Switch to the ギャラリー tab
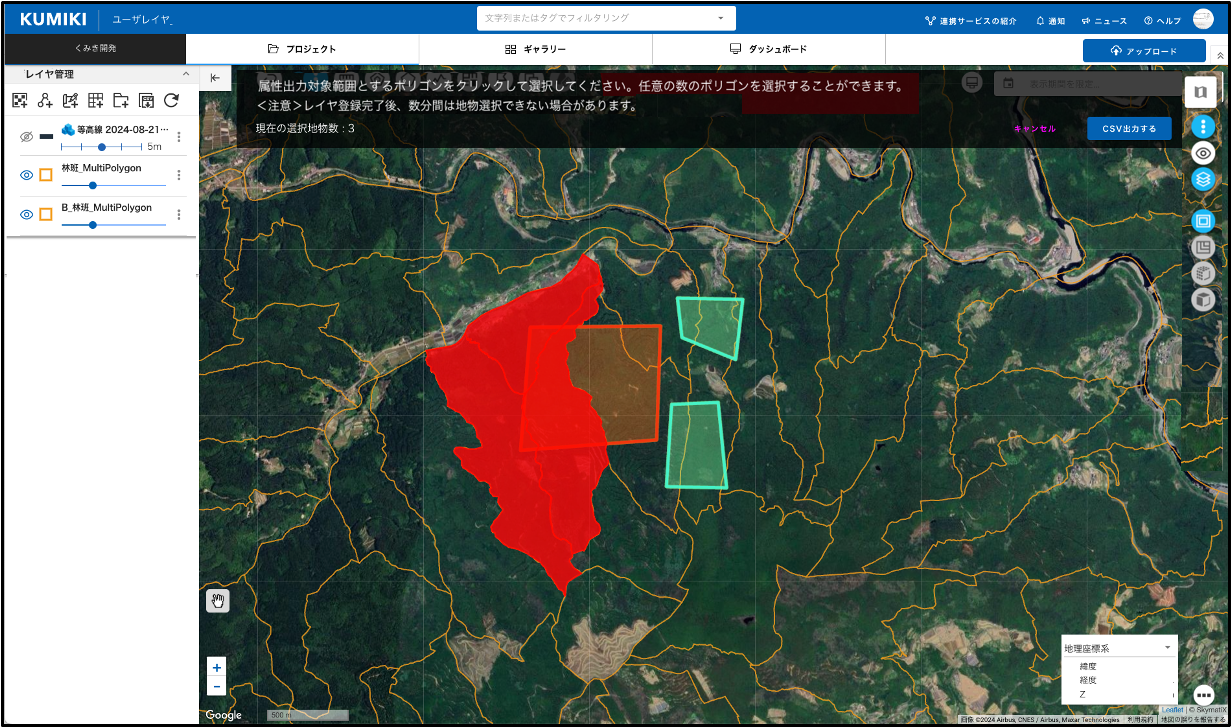This screenshot has width=1232, height=728. [535, 49]
